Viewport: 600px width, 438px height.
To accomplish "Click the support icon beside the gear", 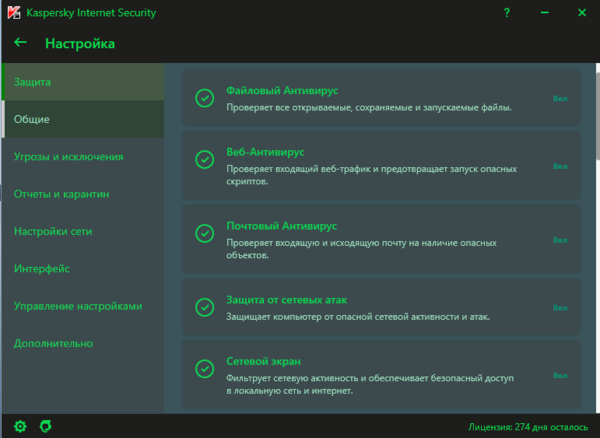I will pyautogui.click(x=45, y=426).
